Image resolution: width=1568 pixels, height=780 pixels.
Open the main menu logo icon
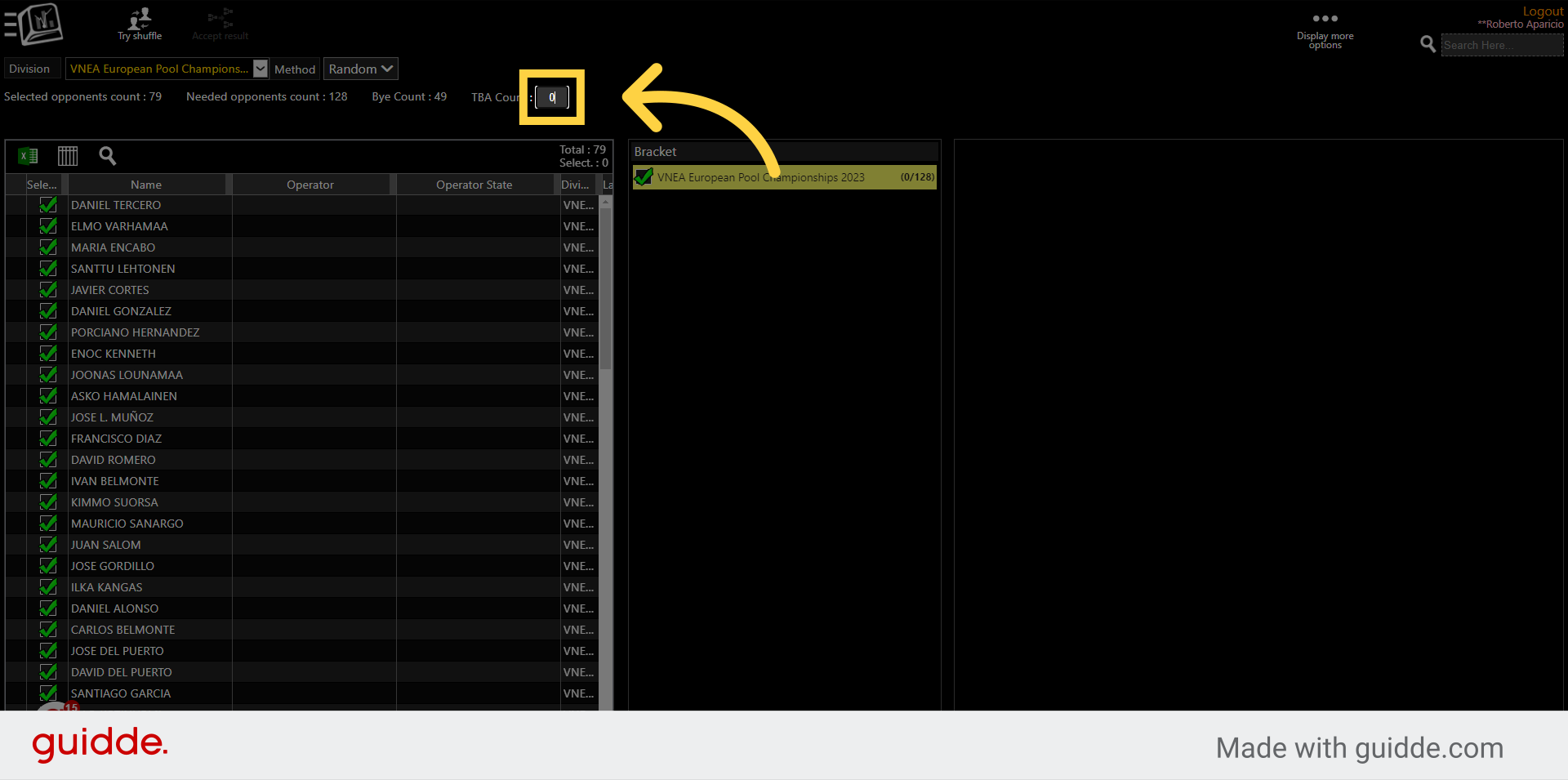[34, 24]
